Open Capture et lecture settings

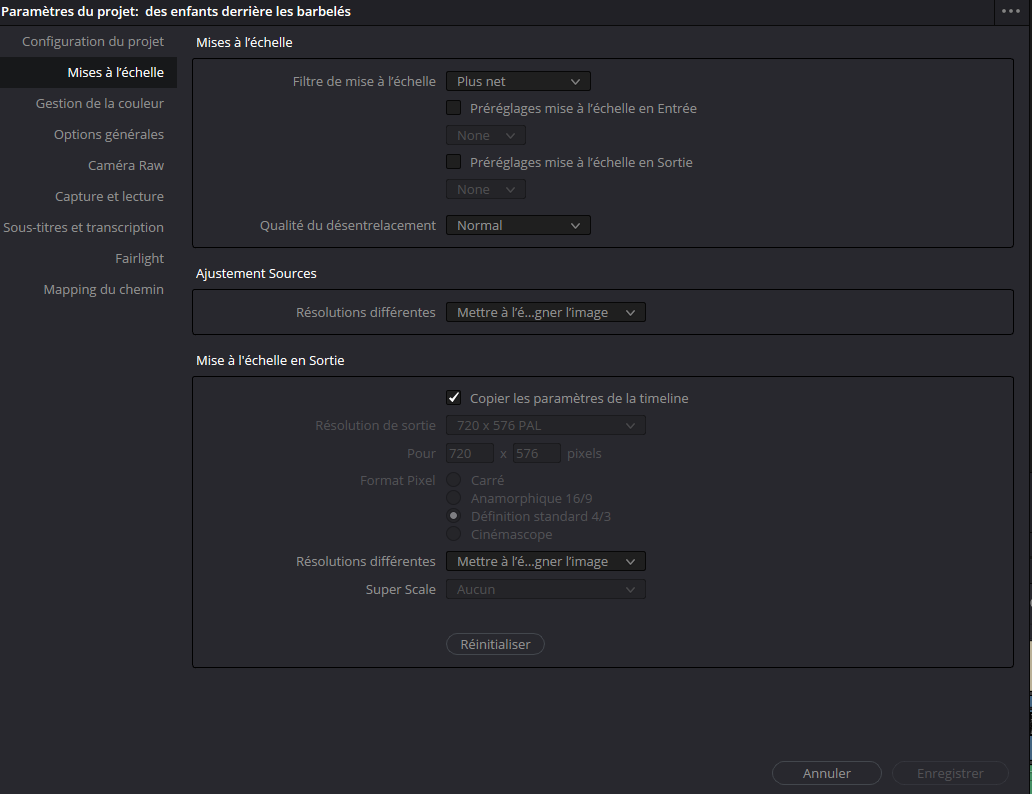pyautogui.click(x=109, y=196)
